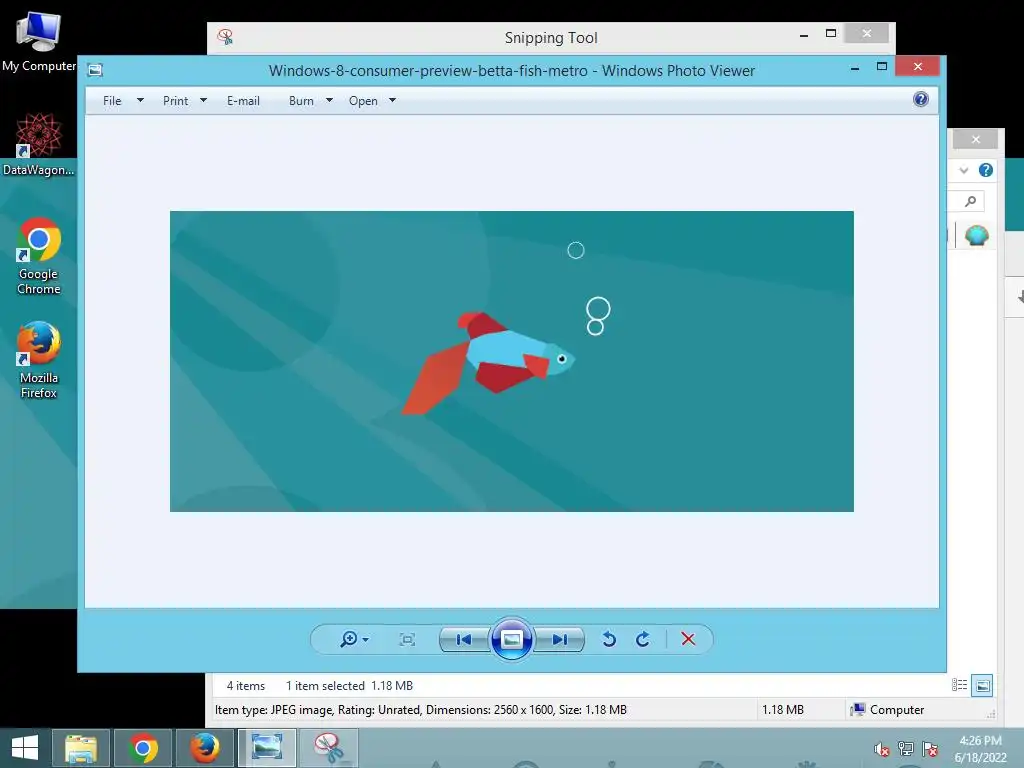Open the Open menu in Photo Viewer
Image resolution: width=1024 pixels, height=768 pixels.
coord(363,101)
